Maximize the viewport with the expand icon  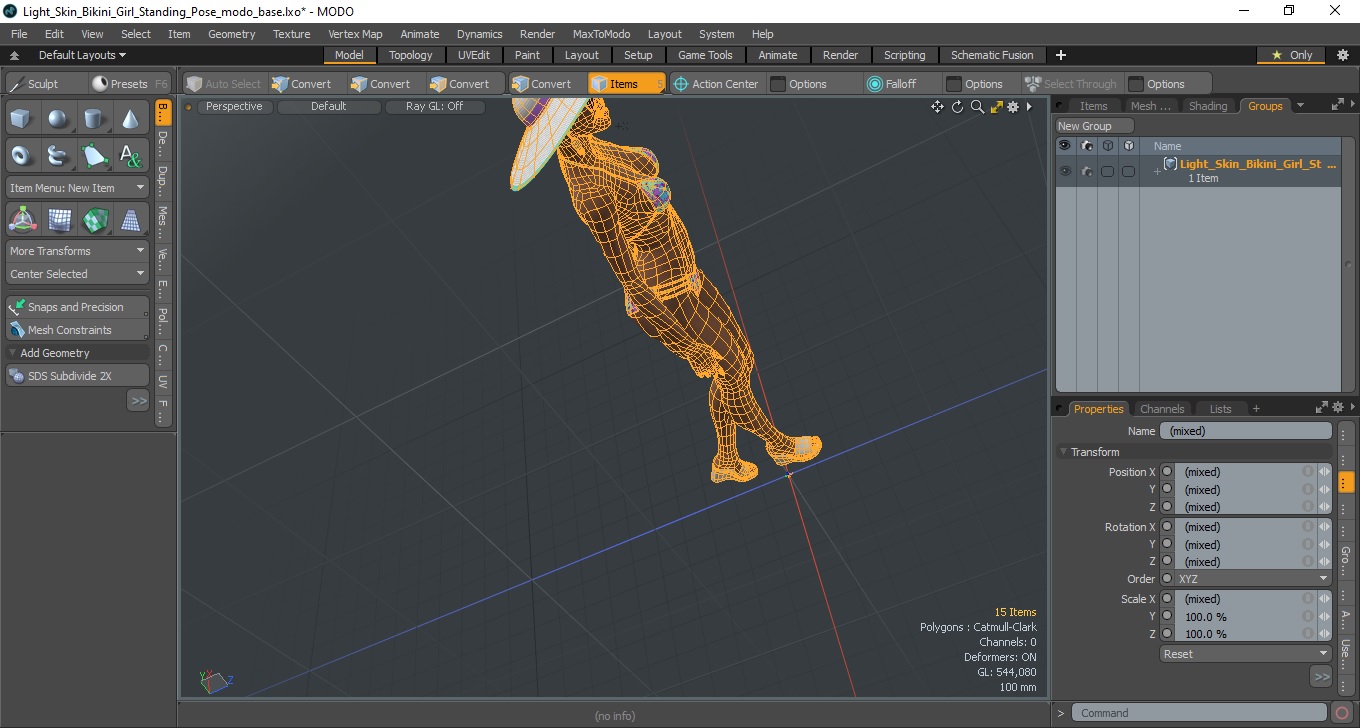pyautogui.click(x=996, y=107)
